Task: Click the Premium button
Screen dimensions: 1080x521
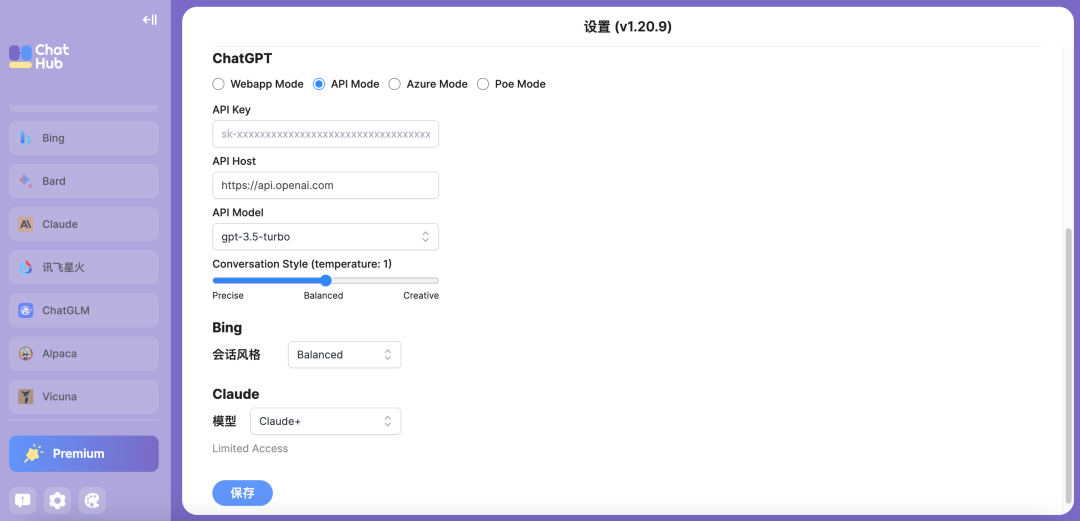Action: click(x=84, y=453)
